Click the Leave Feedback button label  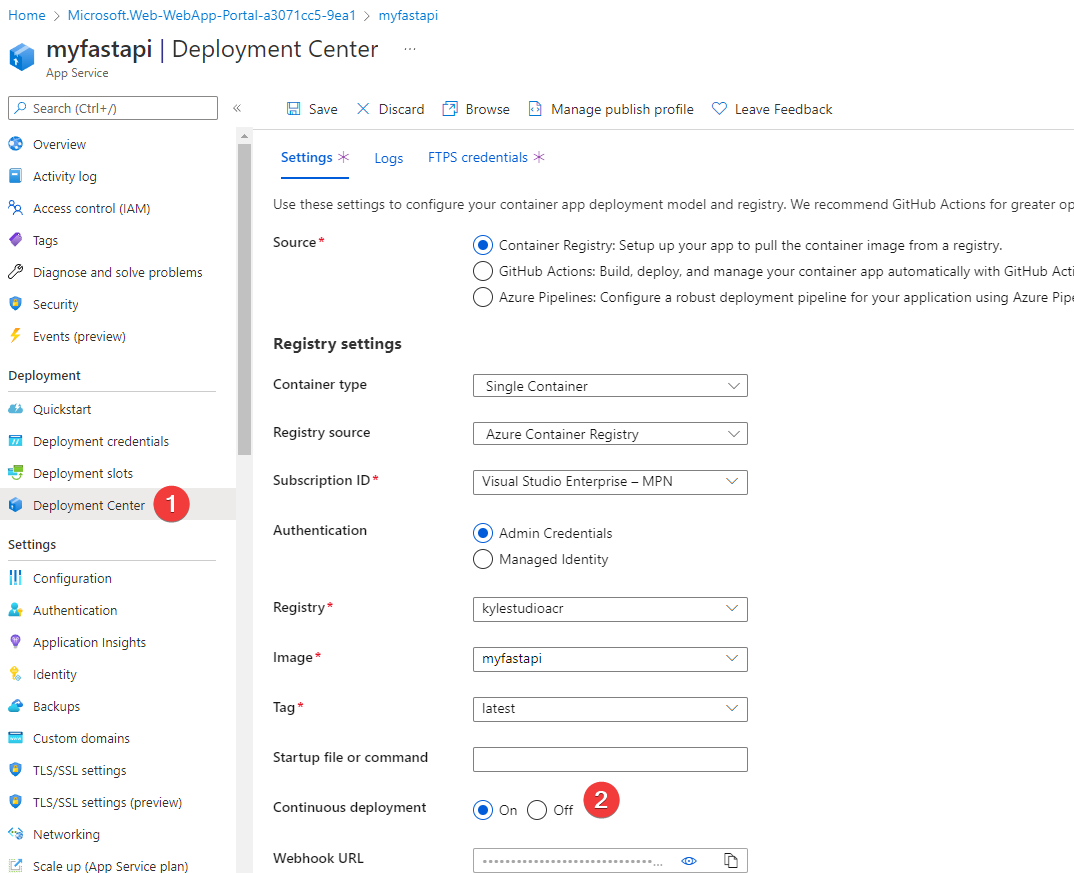(784, 109)
